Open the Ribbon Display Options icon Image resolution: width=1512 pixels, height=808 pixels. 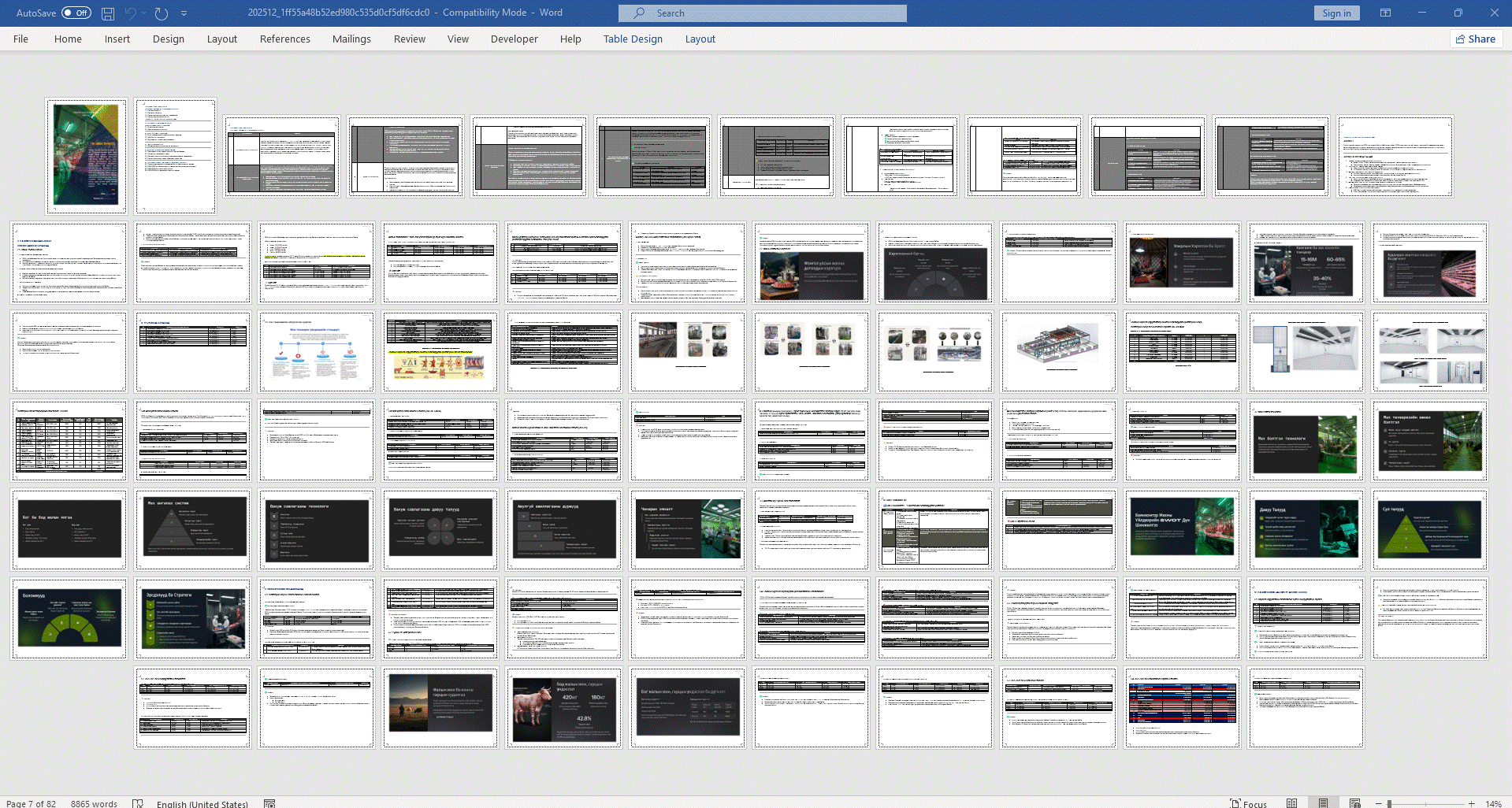(x=1385, y=13)
